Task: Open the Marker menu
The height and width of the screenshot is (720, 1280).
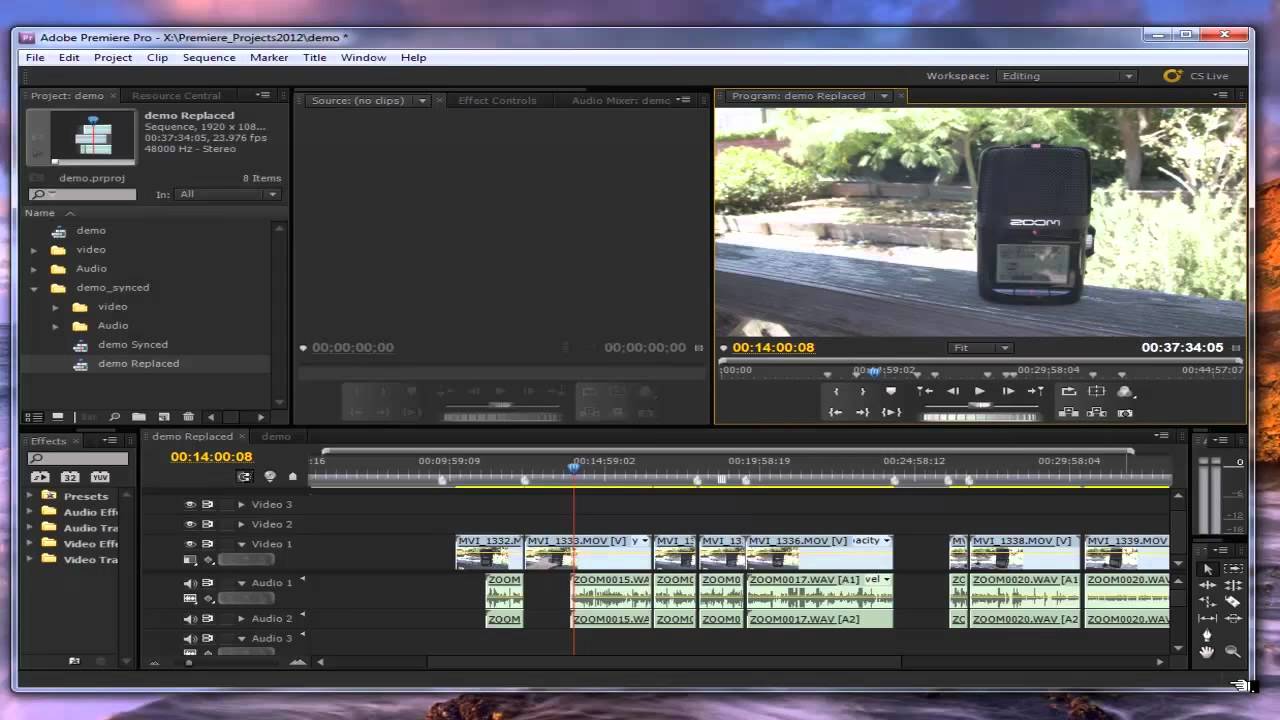Action: (269, 57)
